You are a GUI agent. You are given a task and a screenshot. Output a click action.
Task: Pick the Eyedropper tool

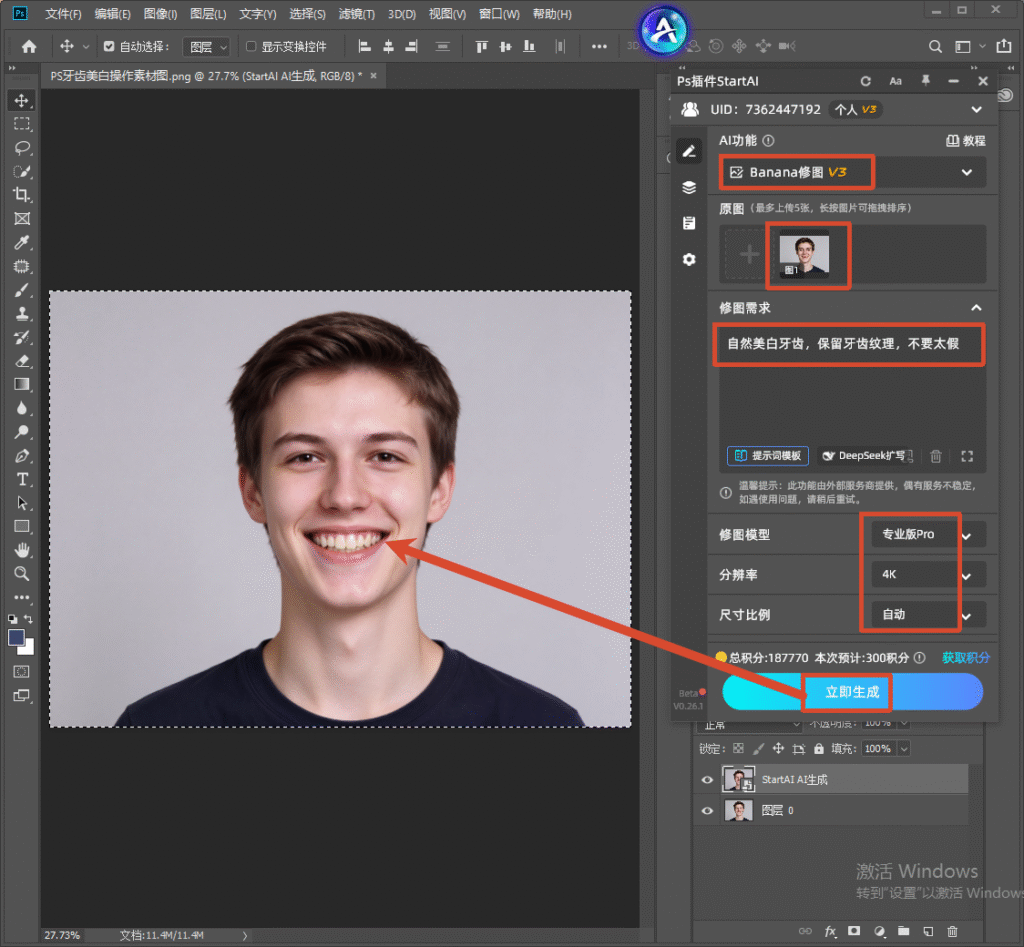click(x=22, y=242)
